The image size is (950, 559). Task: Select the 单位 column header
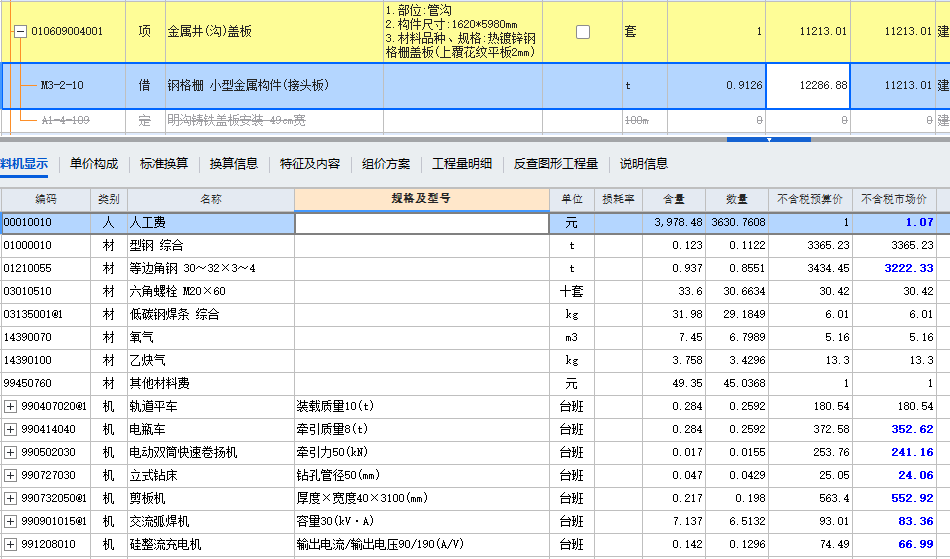[572, 199]
